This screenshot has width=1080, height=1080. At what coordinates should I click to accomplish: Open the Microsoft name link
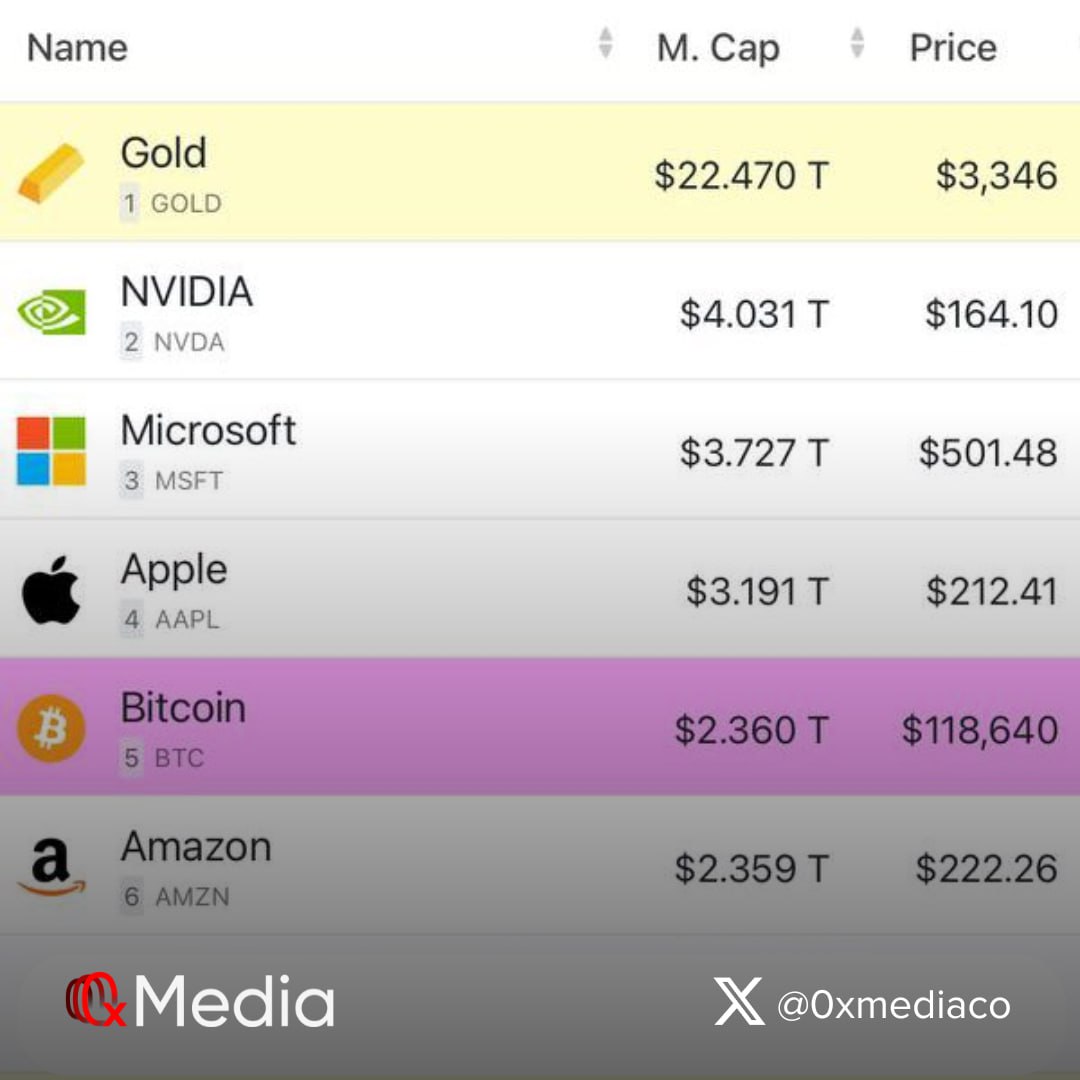208,430
